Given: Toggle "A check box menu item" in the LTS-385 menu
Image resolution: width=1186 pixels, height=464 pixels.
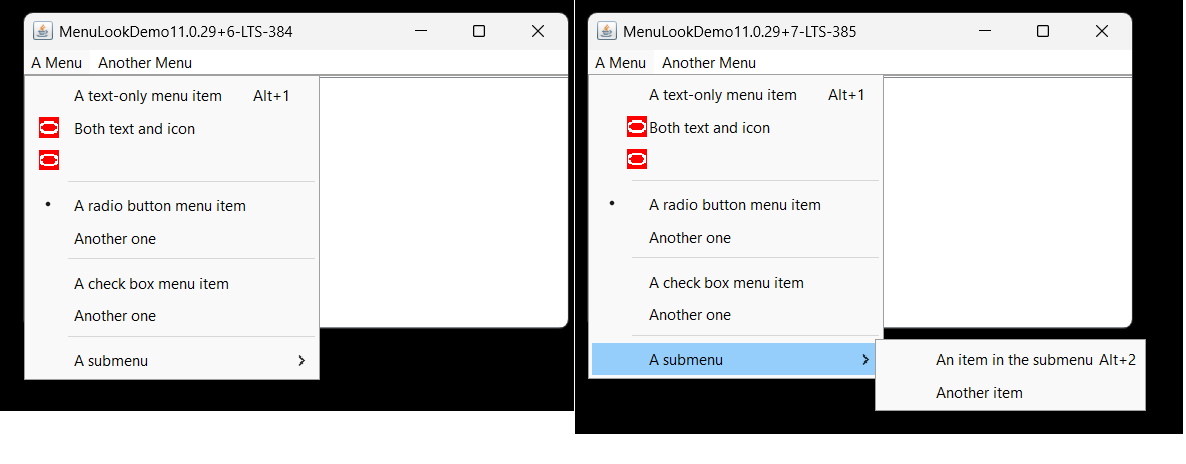Looking at the screenshot, I should click(x=726, y=283).
